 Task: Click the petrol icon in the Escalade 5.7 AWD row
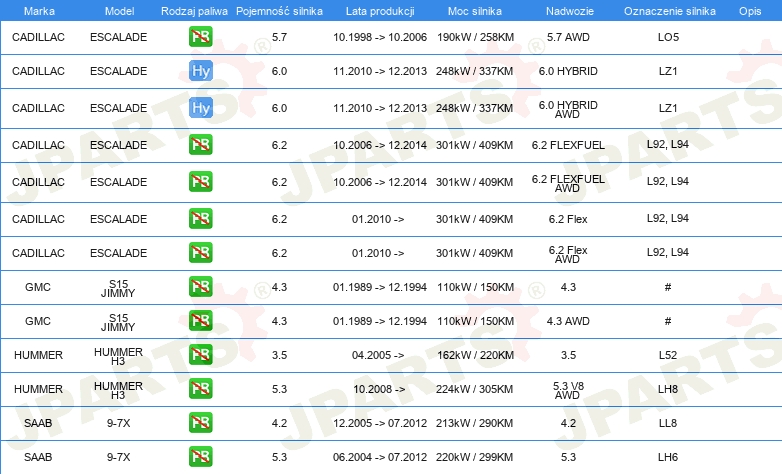click(200, 37)
